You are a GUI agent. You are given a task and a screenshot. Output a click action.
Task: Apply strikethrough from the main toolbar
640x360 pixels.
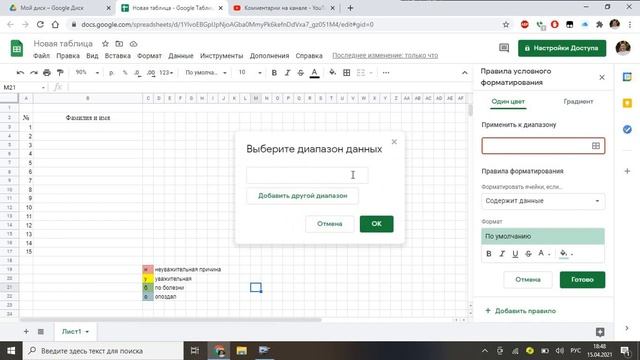pyautogui.click(x=300, y=73)
